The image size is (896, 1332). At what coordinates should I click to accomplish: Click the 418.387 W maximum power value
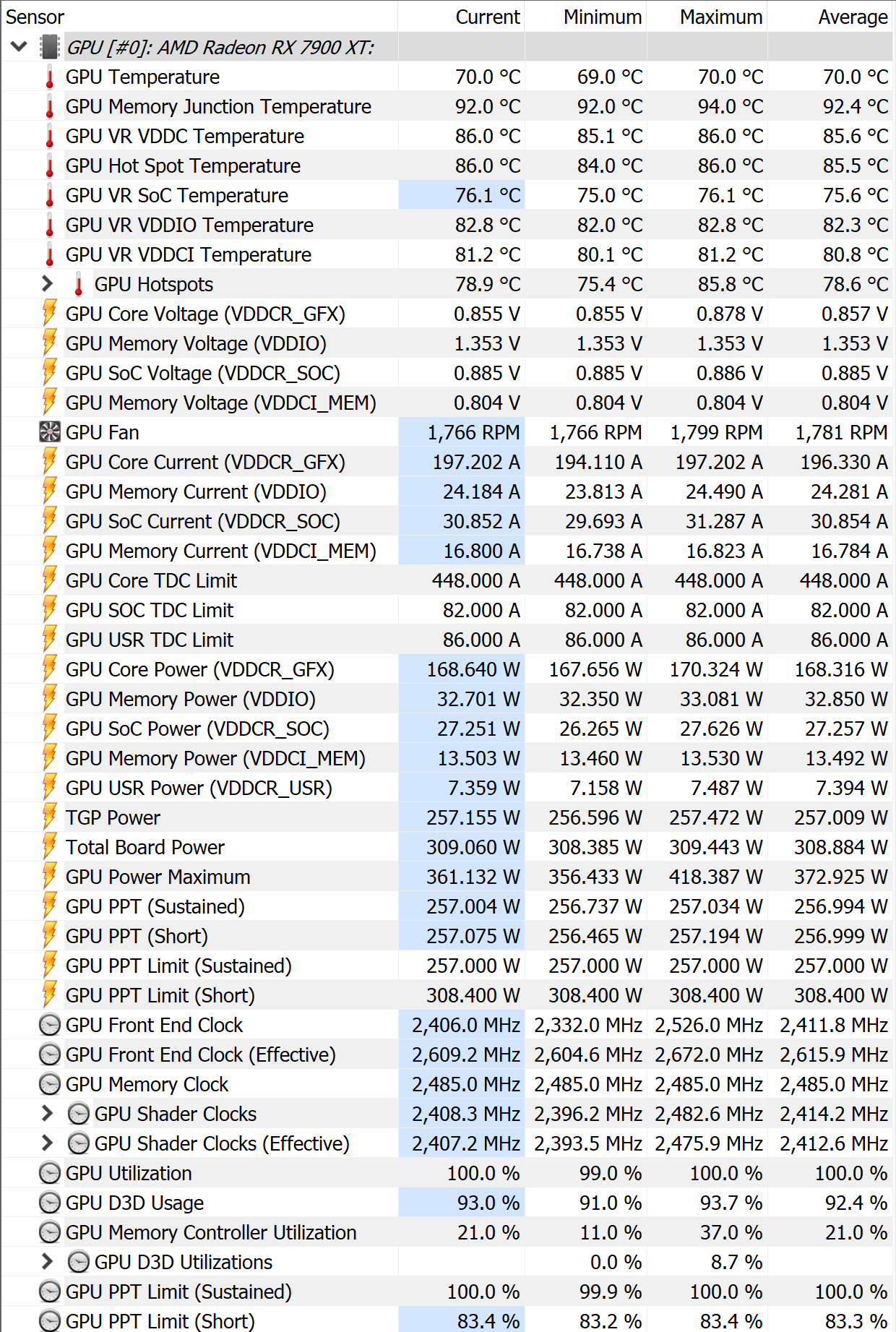716,877
